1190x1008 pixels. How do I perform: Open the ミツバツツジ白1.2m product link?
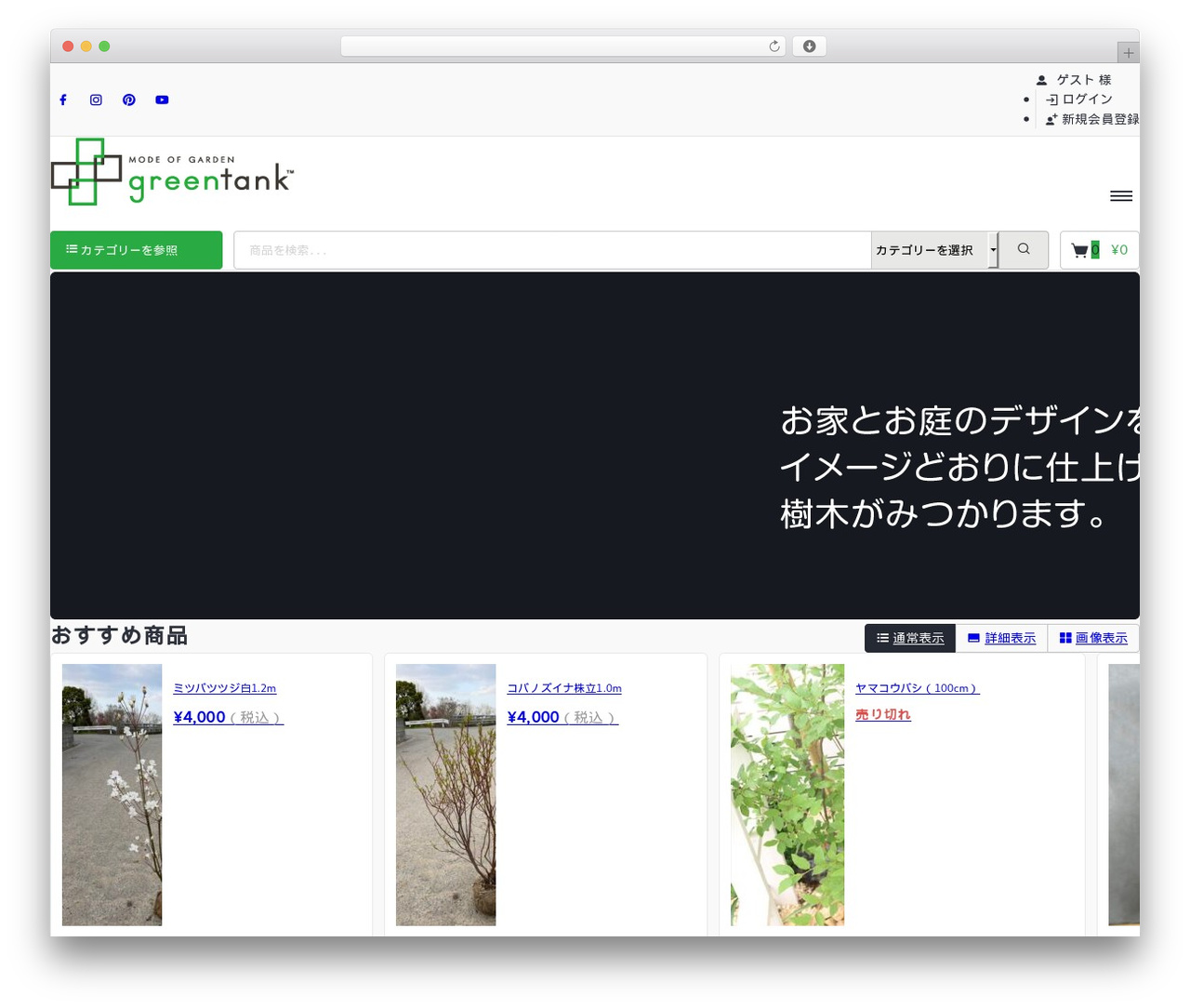(x=225, y=688)
